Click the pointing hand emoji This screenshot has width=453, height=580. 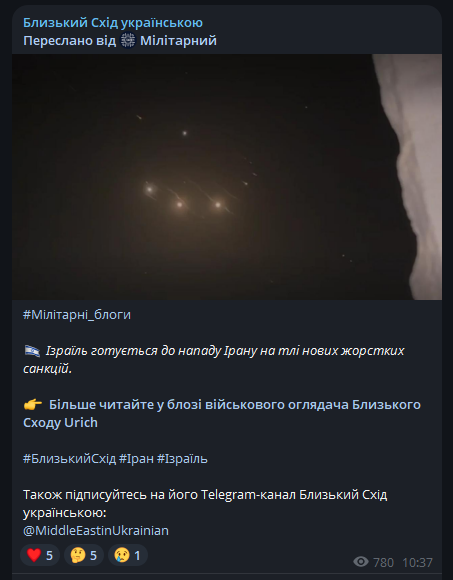[x=33, y=405]
